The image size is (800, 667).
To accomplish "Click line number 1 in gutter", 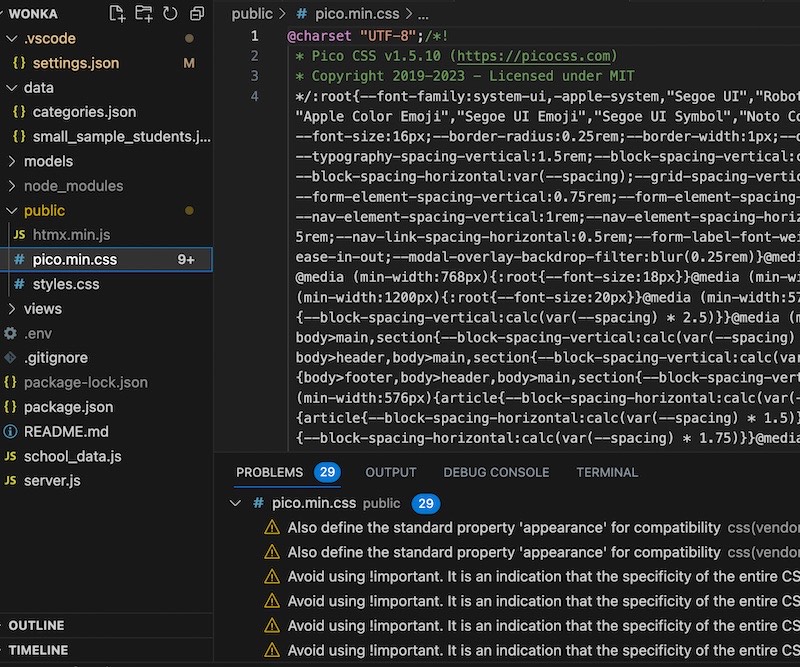I will pos(255,36).
